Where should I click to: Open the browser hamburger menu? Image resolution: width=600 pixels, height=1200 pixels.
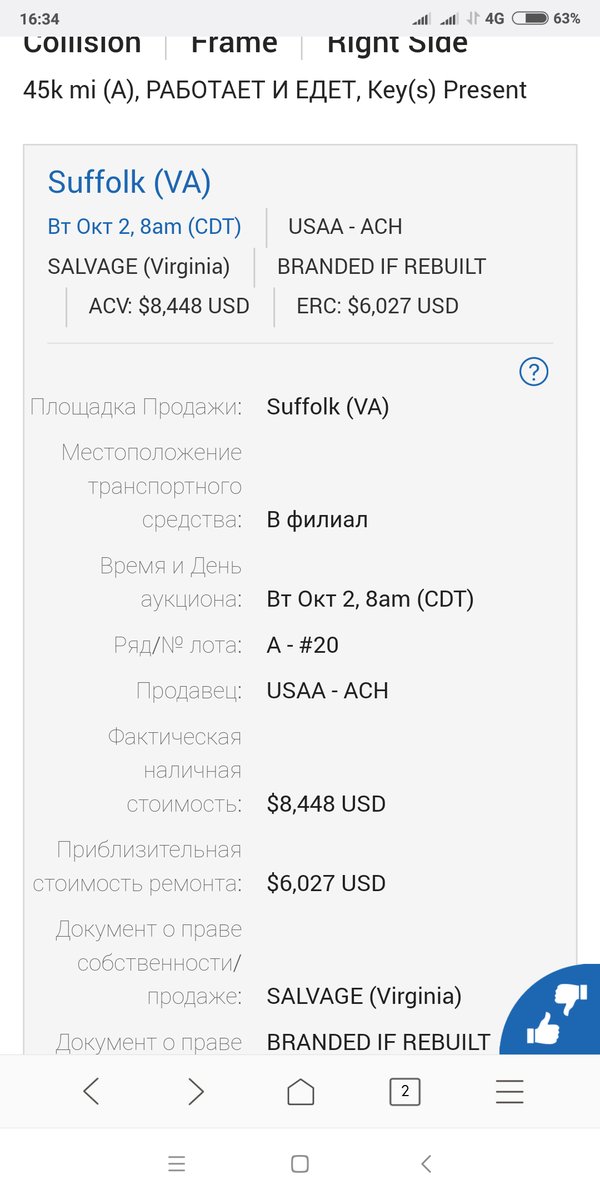click(509, 1091)
